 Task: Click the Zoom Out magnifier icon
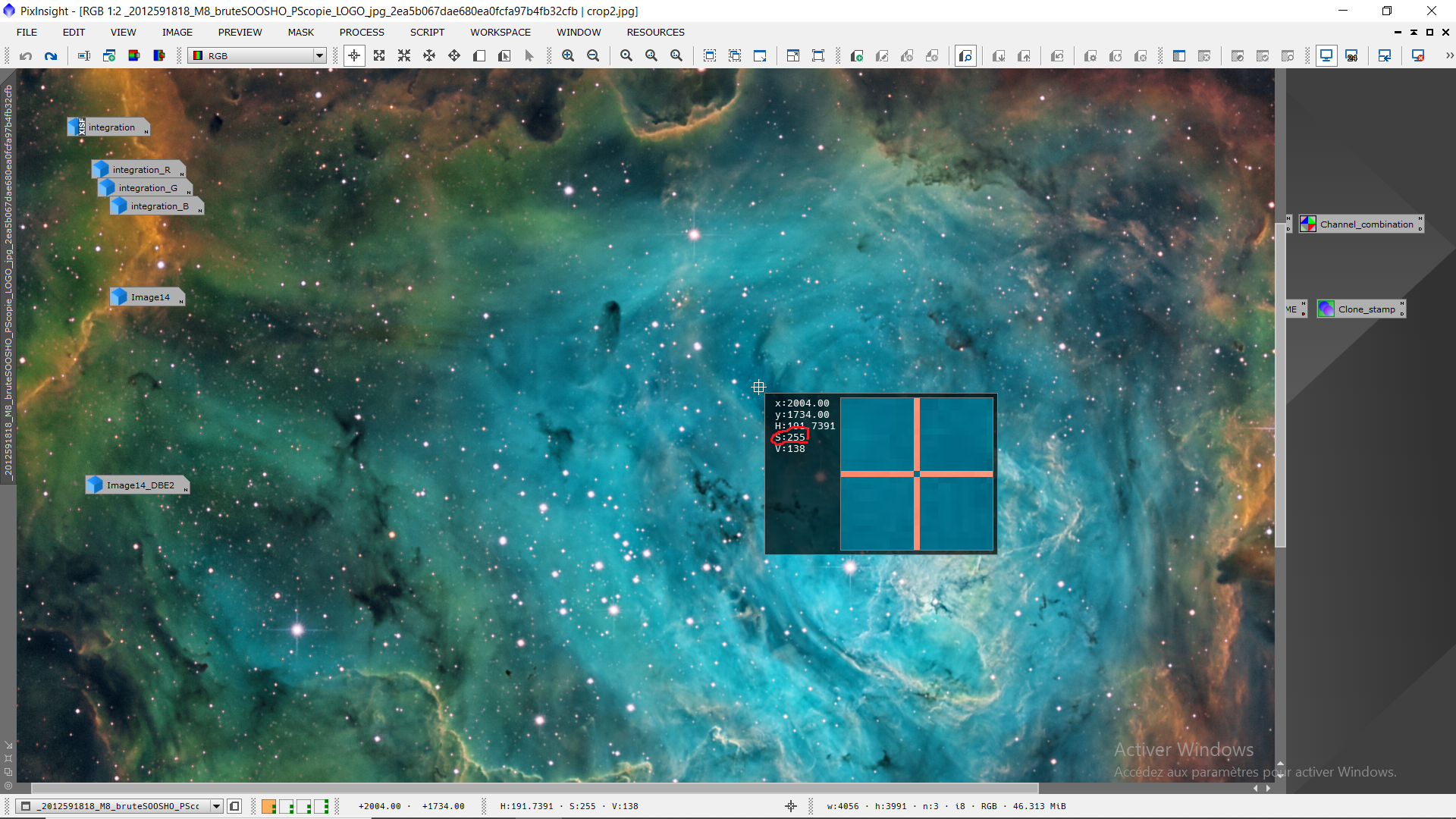[x=593, y=55]
